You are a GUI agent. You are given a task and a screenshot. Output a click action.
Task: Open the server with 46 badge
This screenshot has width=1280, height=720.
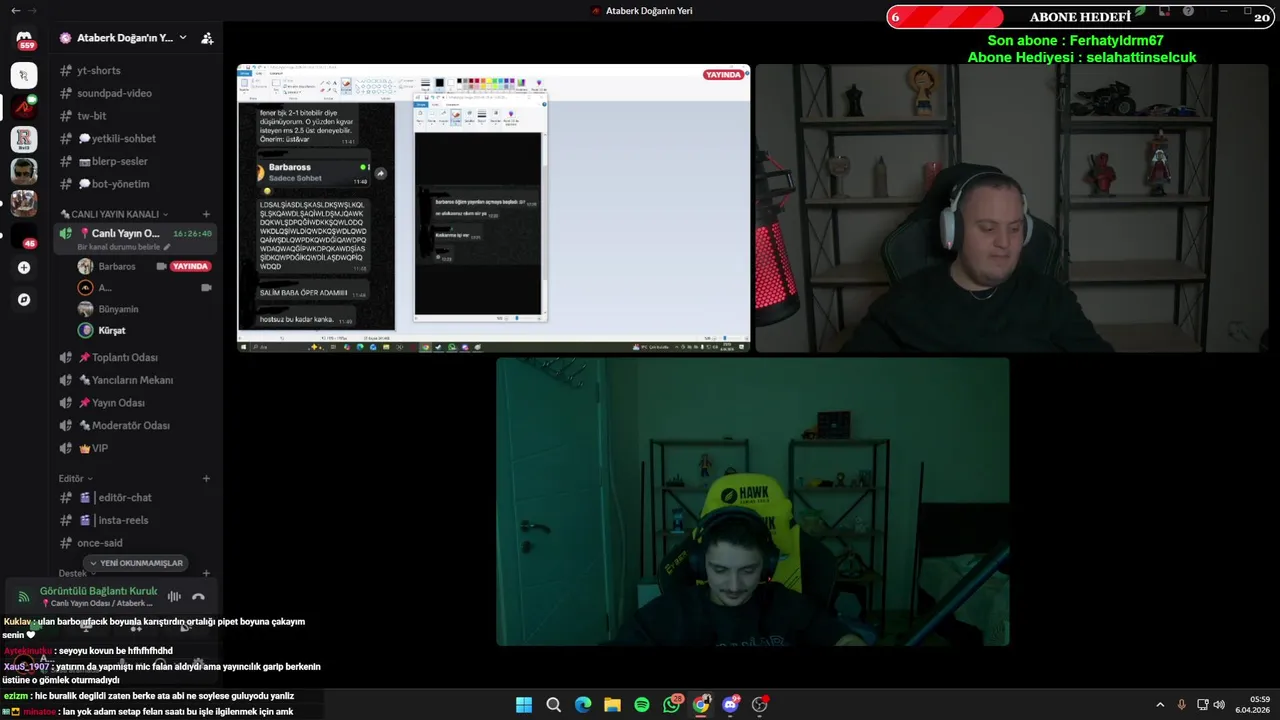point(24,236)
